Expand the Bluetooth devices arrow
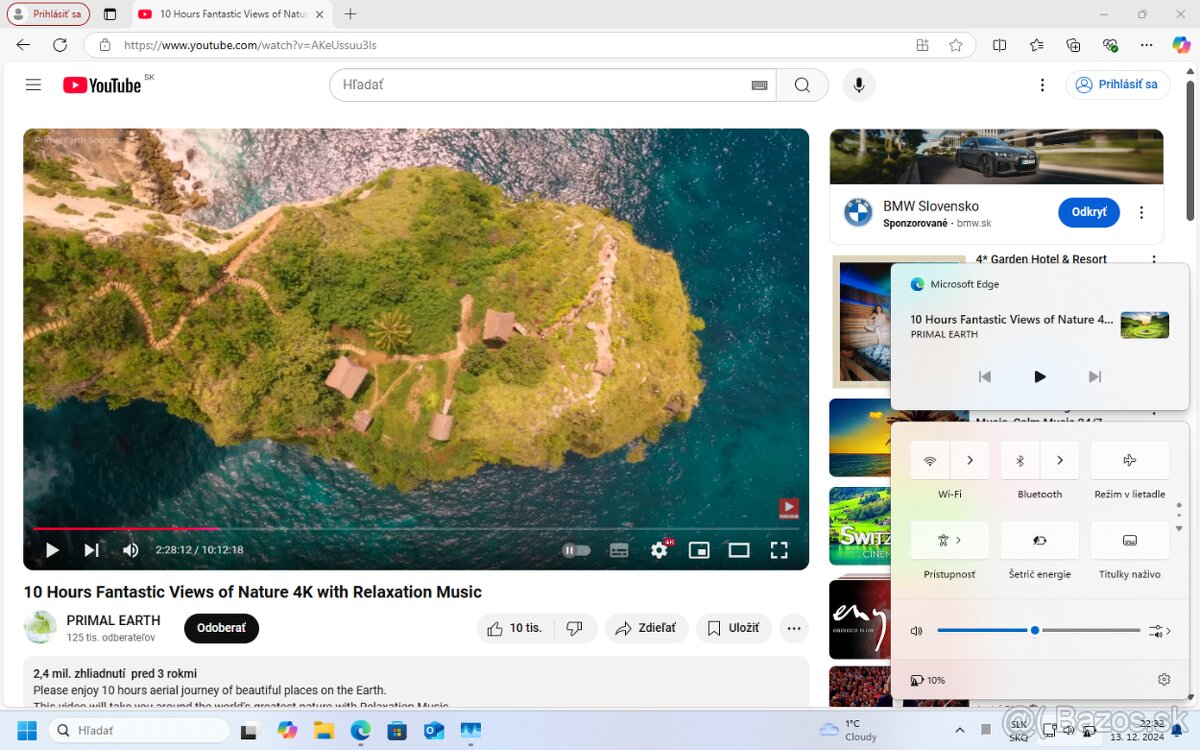 (x=1060, y=460)
